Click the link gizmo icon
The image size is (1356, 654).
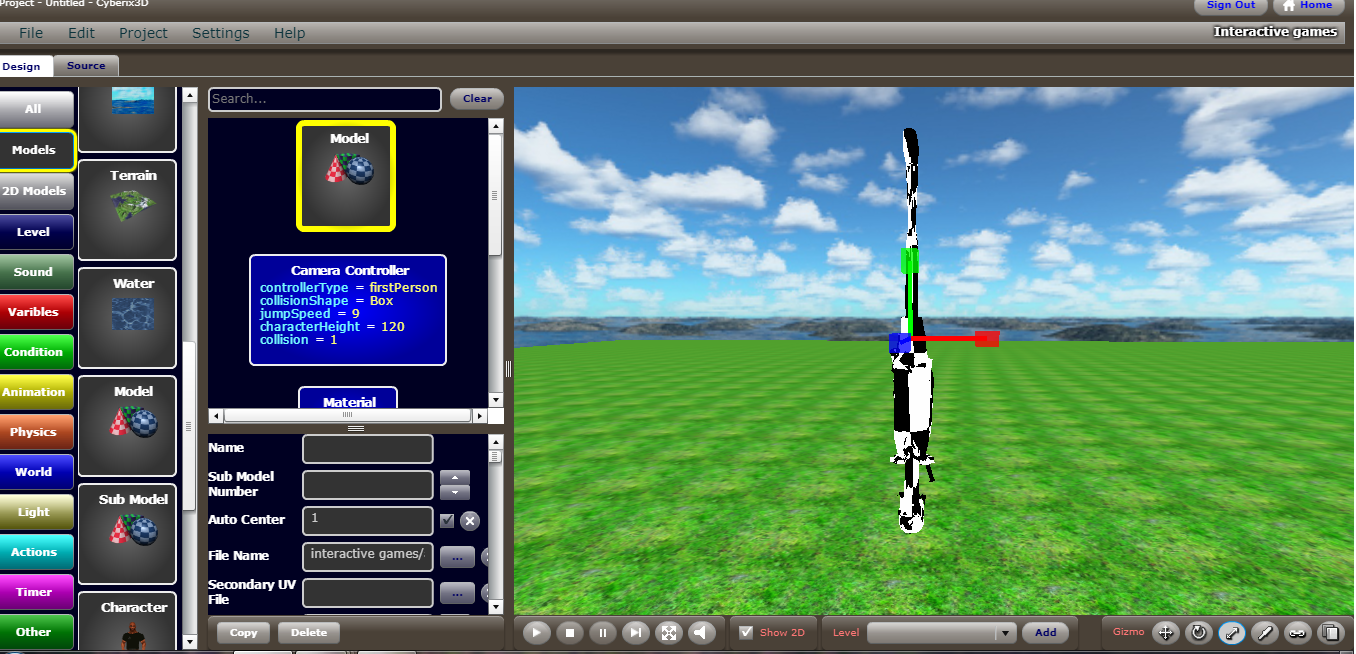click(x=1297, y=633)
